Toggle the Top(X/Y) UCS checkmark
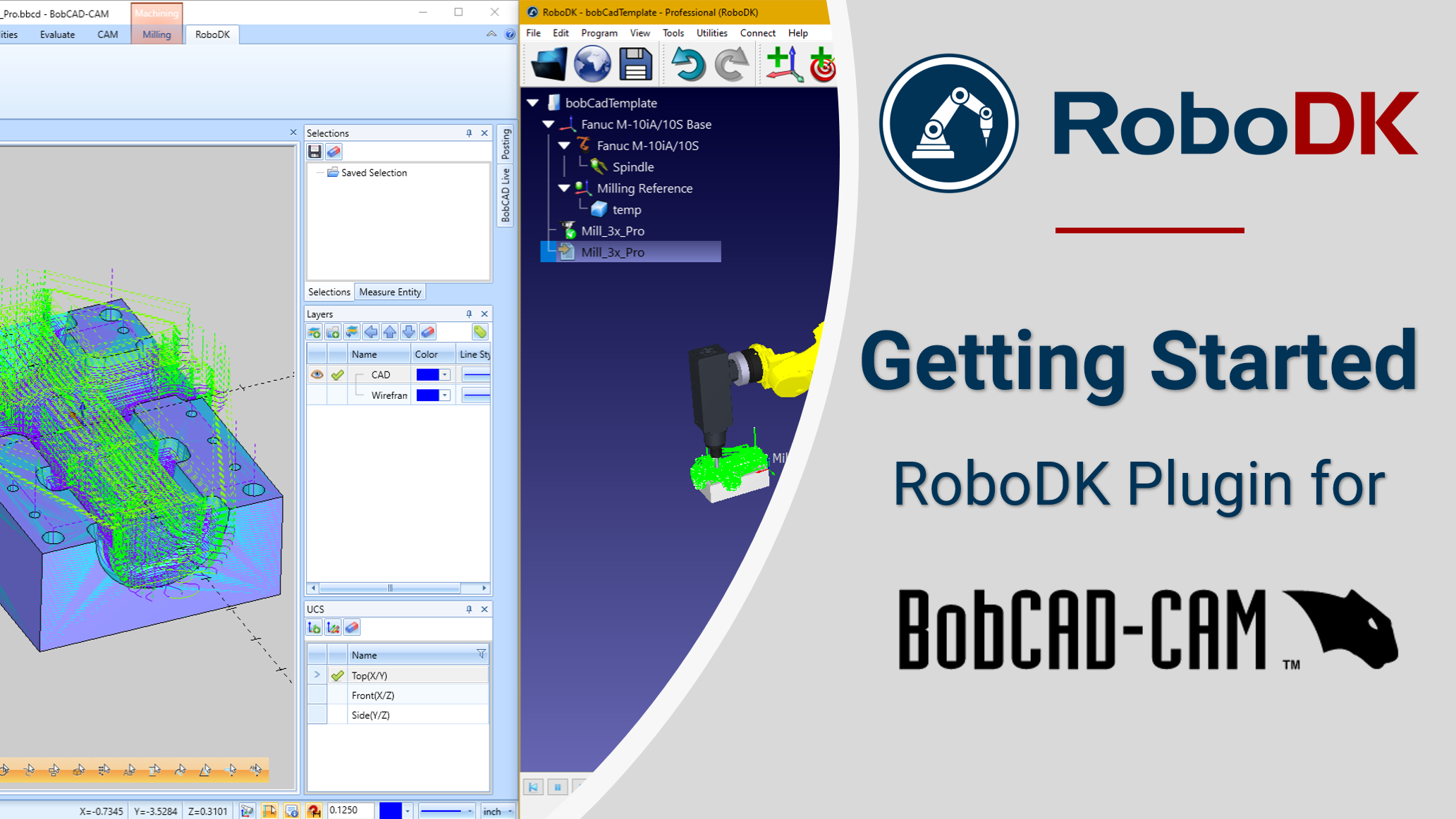The width and height of the screenshot is (1456, 819). 338,675
